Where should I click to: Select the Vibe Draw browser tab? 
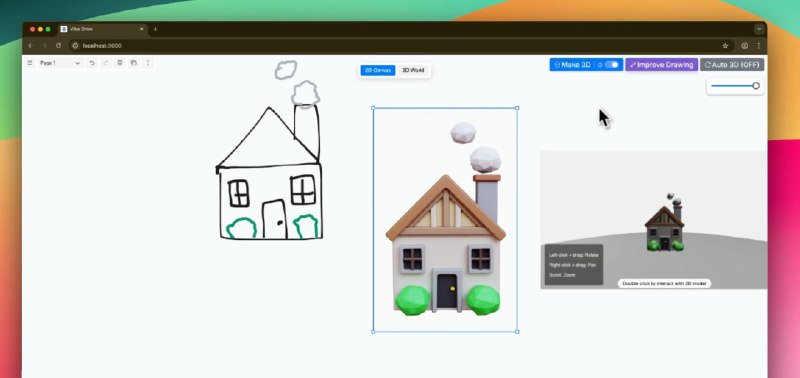click(102, 29)
